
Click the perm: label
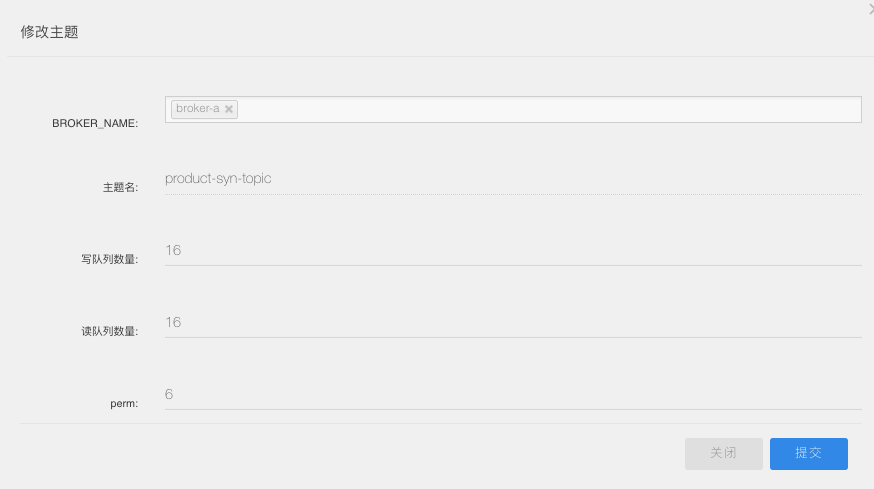124,403
